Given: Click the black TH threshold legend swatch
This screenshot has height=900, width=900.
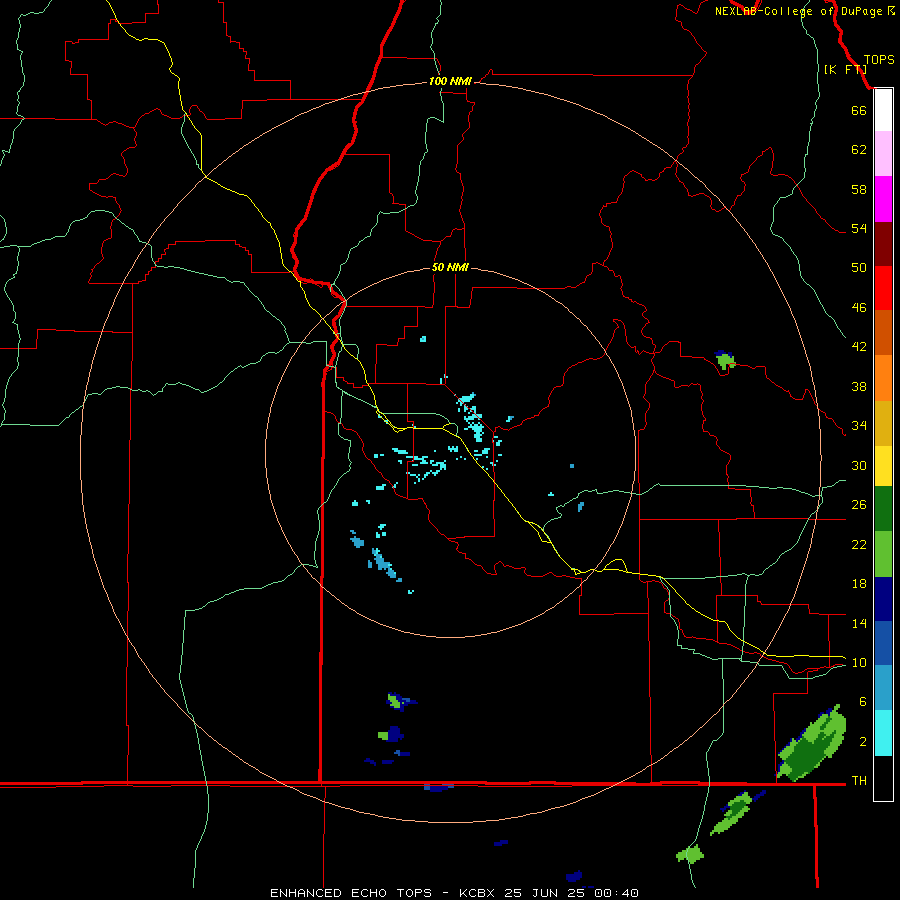Looking at the screenshot, I should 883,778.
